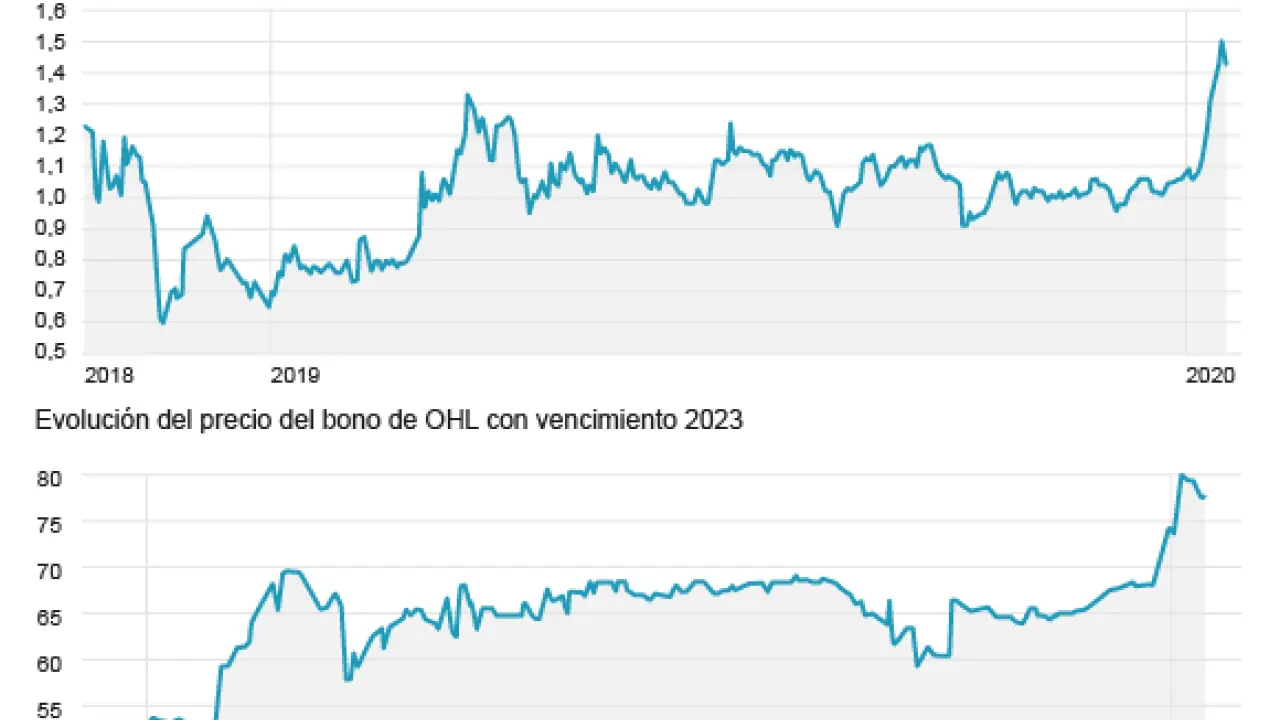Click the 2020 year label
Image resolution: width=1280 pixels, height=720 pixels.
click(x=1211, y=375)
